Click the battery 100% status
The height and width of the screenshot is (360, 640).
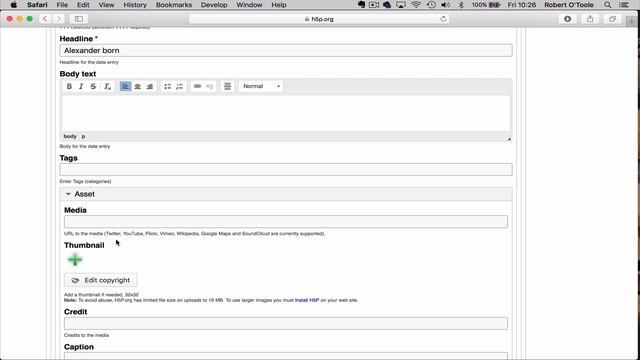(486, 5)
